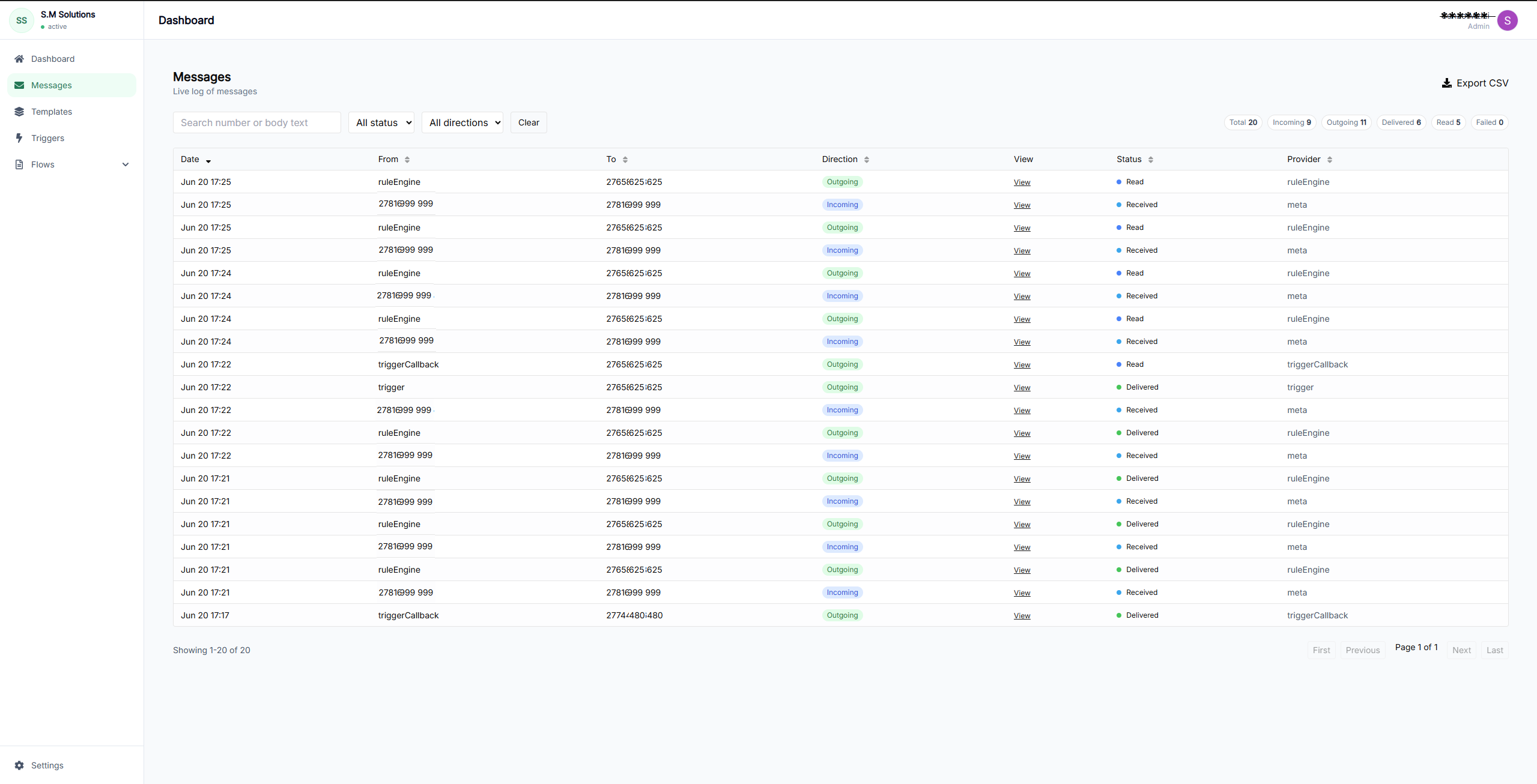
Task: Click the Export CSV download icon
Action: tap(1447, 83)
